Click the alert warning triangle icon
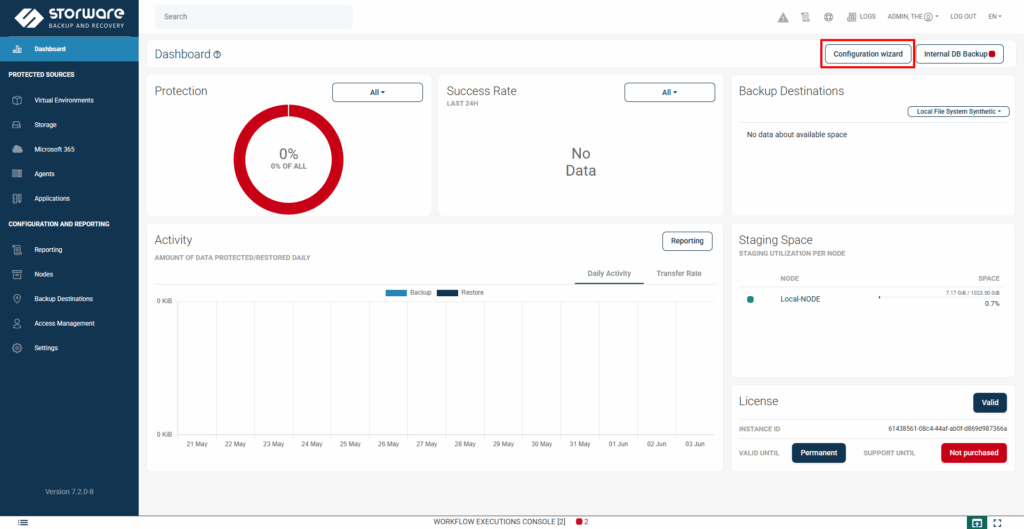The image size is (1024, 529). 783,17
